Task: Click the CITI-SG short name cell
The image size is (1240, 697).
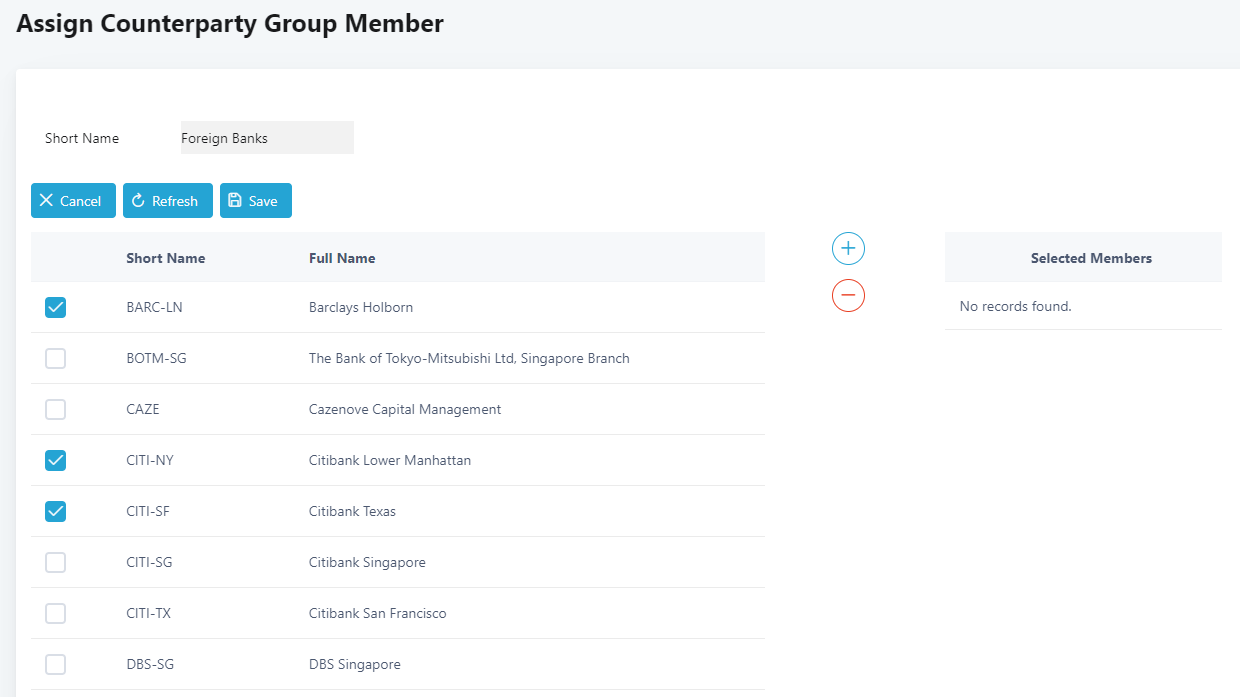Action: click(149, 562)
